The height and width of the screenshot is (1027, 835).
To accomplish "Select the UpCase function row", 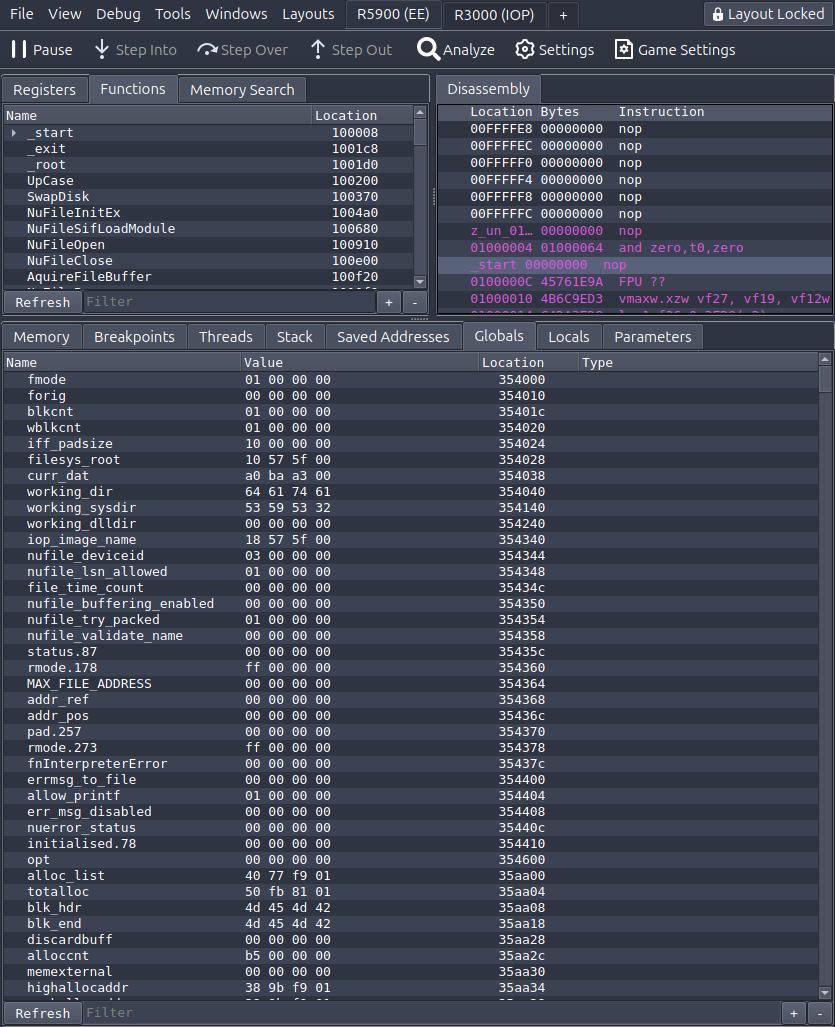I will point(208,181).
